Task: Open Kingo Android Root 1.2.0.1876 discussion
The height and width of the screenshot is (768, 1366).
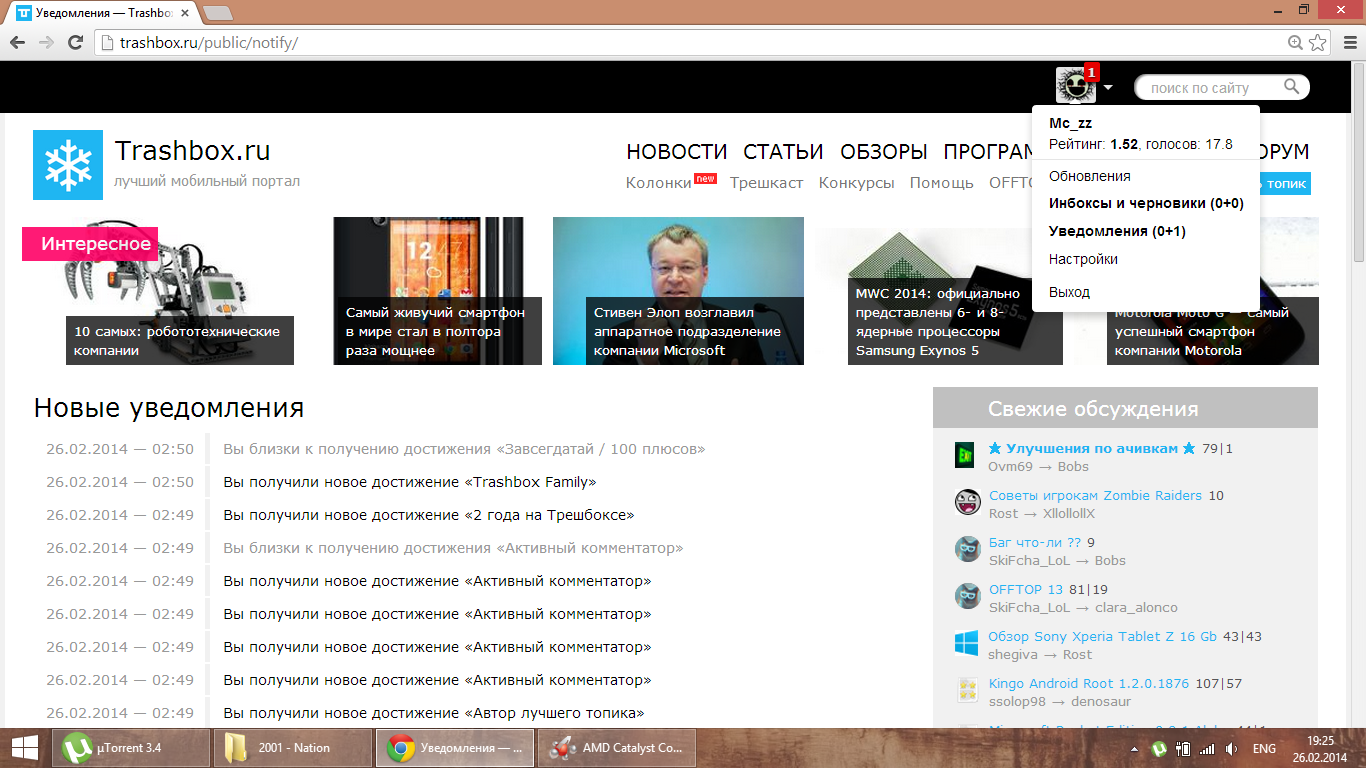Action: (x=1089, y=683)
